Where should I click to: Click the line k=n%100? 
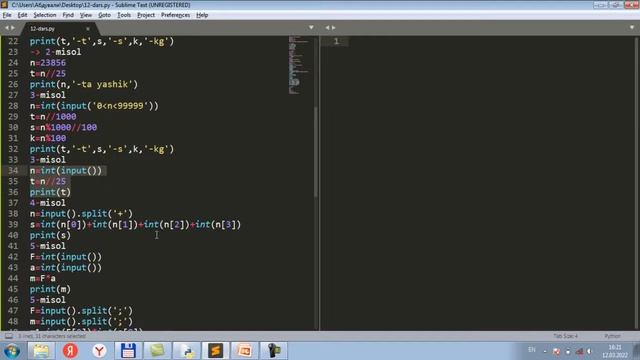click(x=48, y=138)
